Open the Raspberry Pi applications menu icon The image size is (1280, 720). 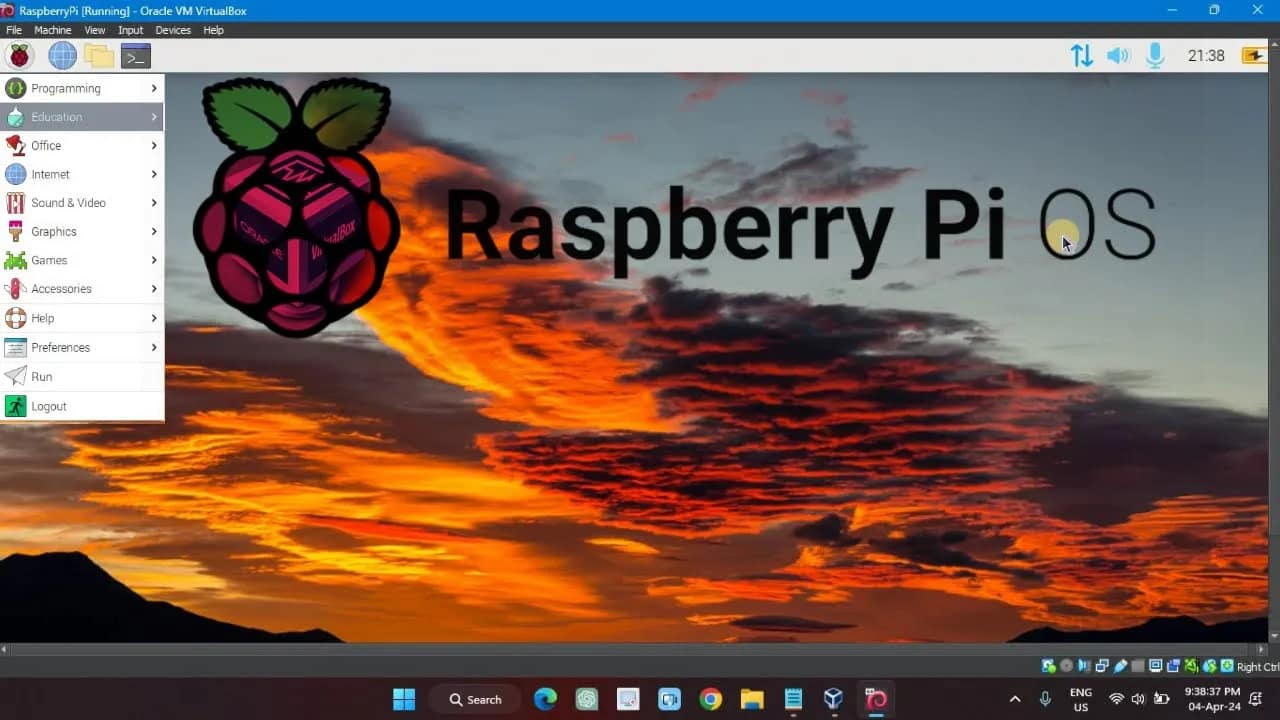point(18,55)
